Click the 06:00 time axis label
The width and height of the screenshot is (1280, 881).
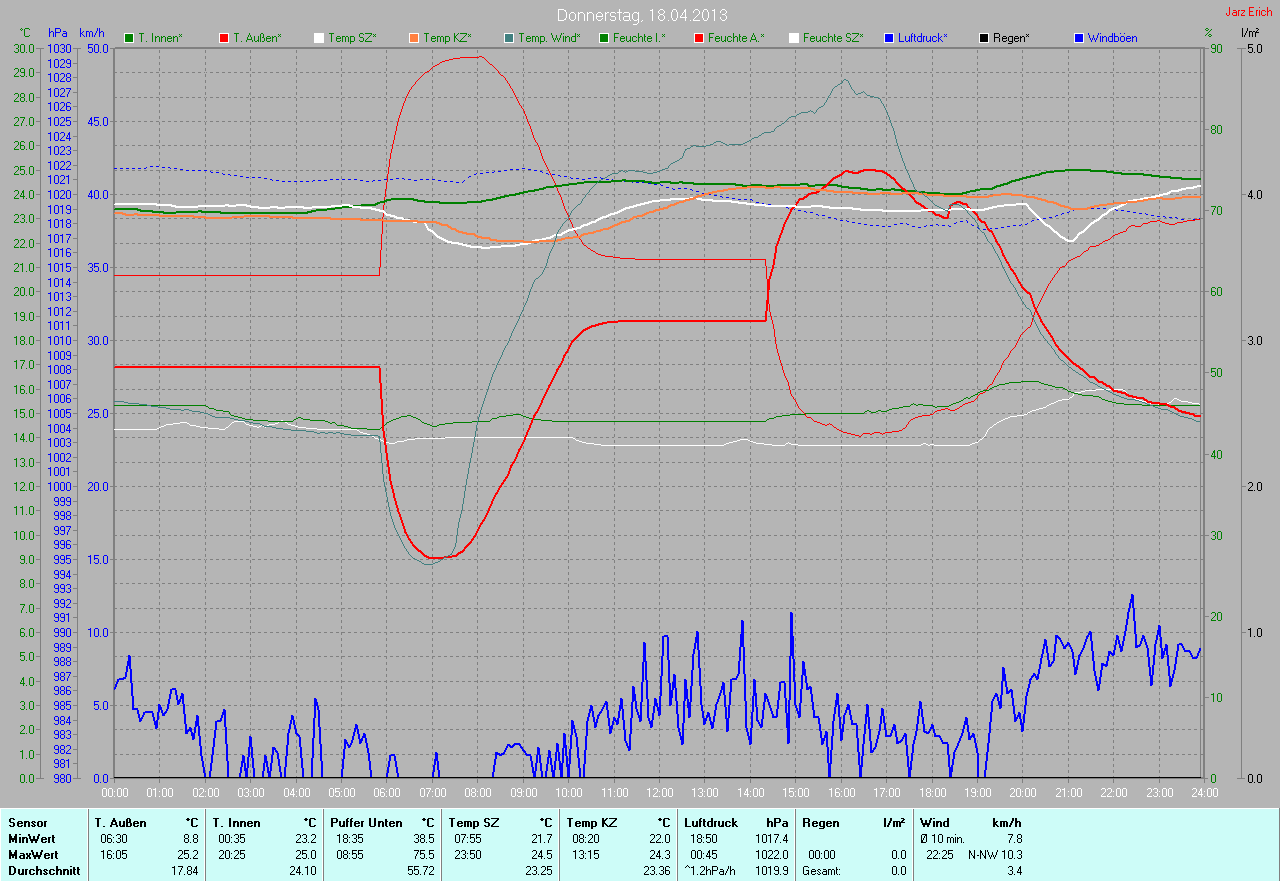click(x=387, y=792)
